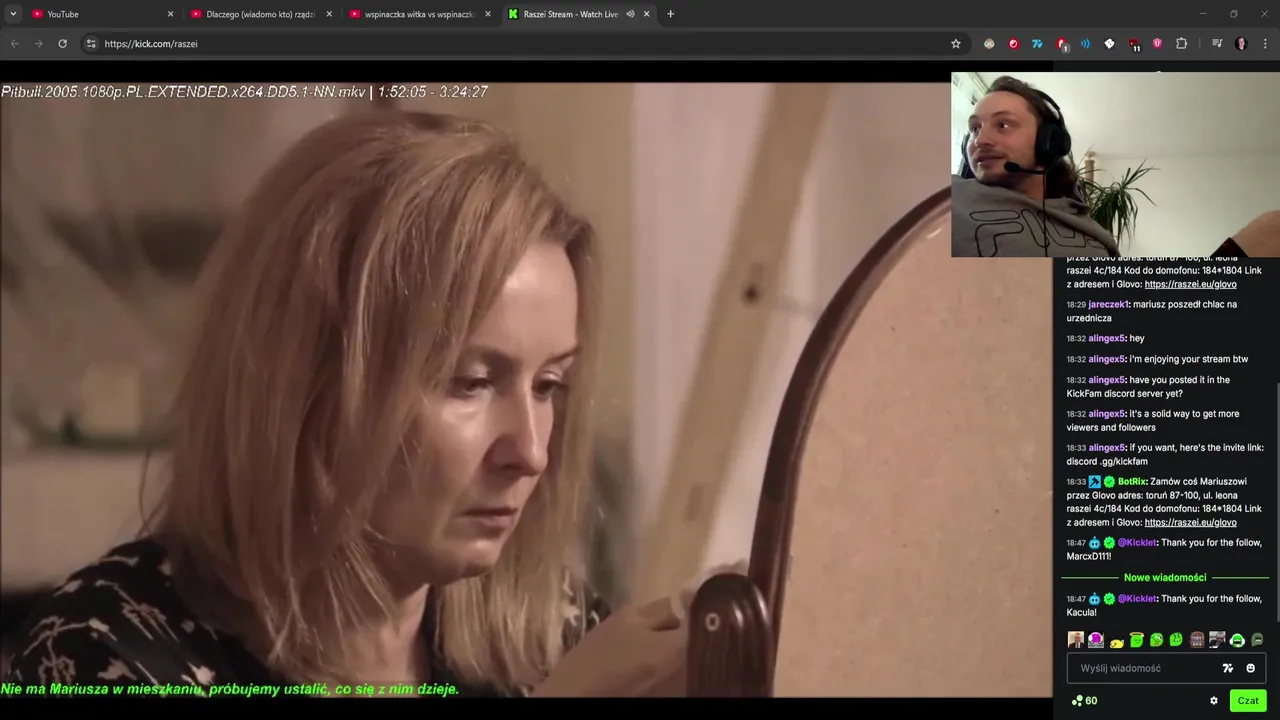Close the 'wspinaczka witka' tab

click(488, 14)
